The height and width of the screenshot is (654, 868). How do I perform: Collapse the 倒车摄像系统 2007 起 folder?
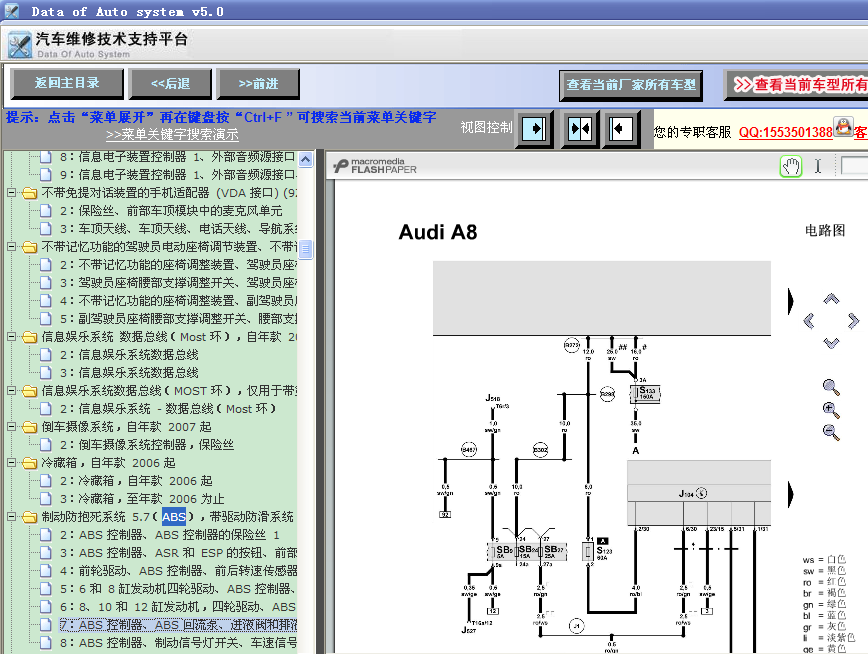pos(11,426)
